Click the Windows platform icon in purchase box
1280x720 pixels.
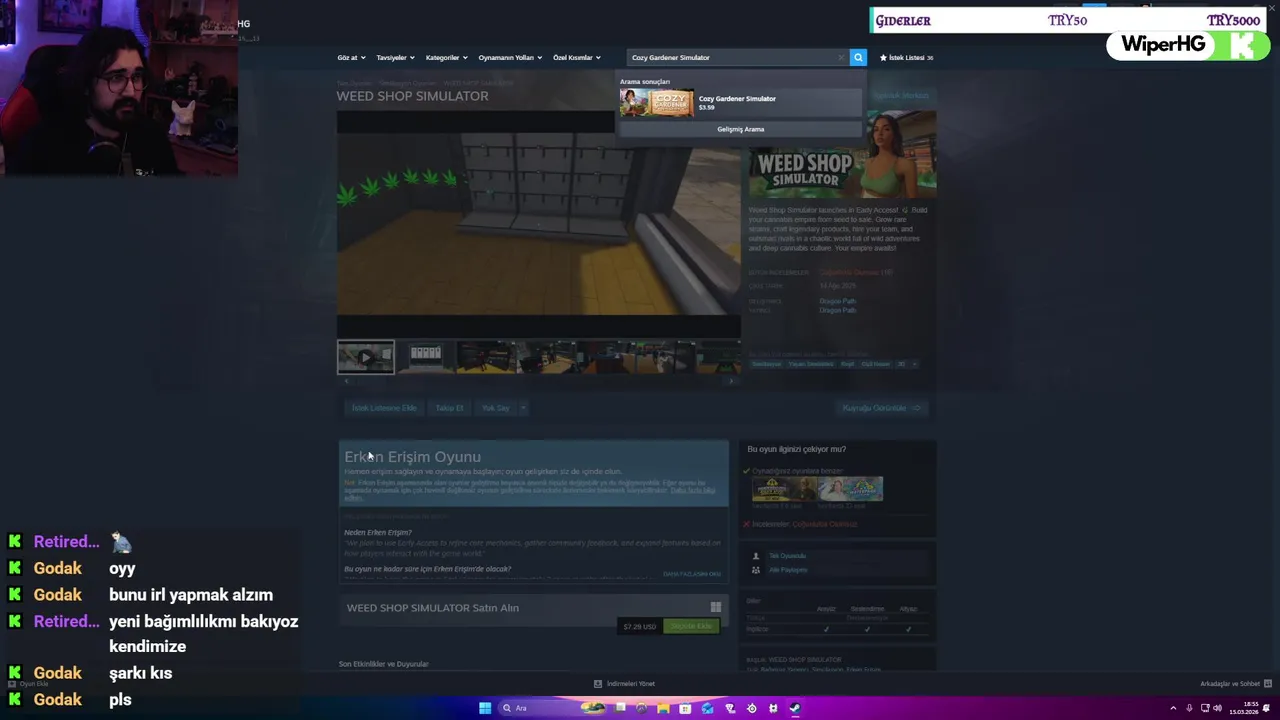715,607
